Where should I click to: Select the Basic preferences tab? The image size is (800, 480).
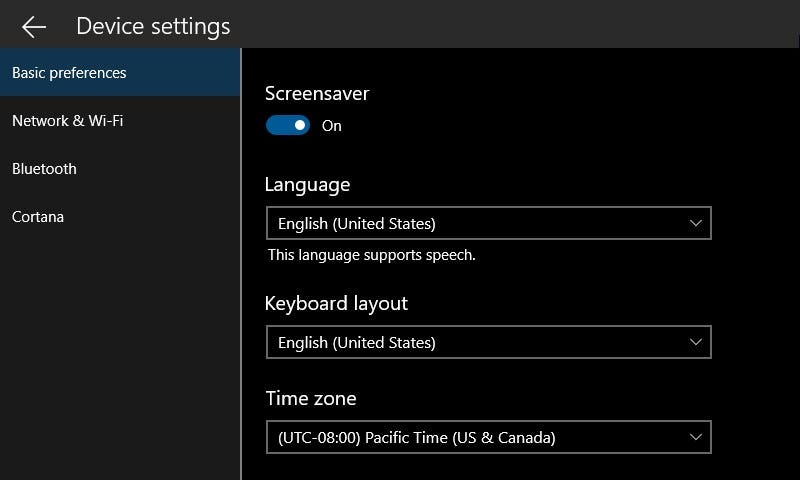tap(120, 72)
